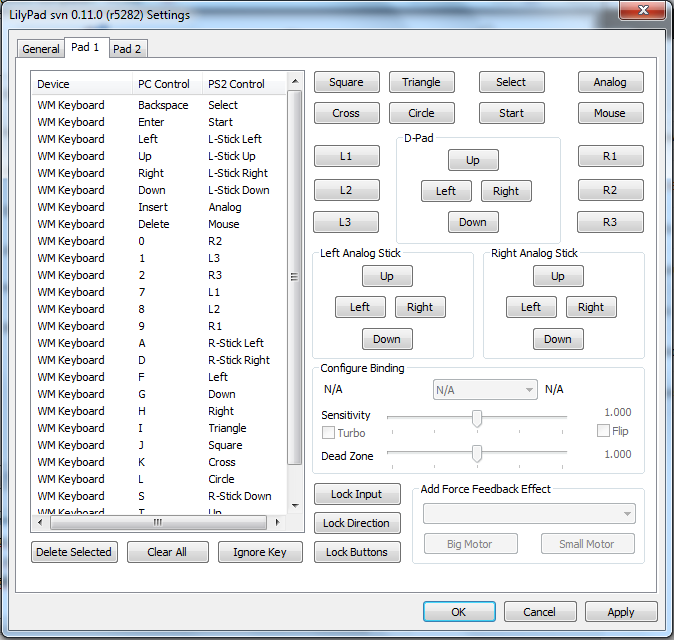Click the Clear All button

click(168, 552)
